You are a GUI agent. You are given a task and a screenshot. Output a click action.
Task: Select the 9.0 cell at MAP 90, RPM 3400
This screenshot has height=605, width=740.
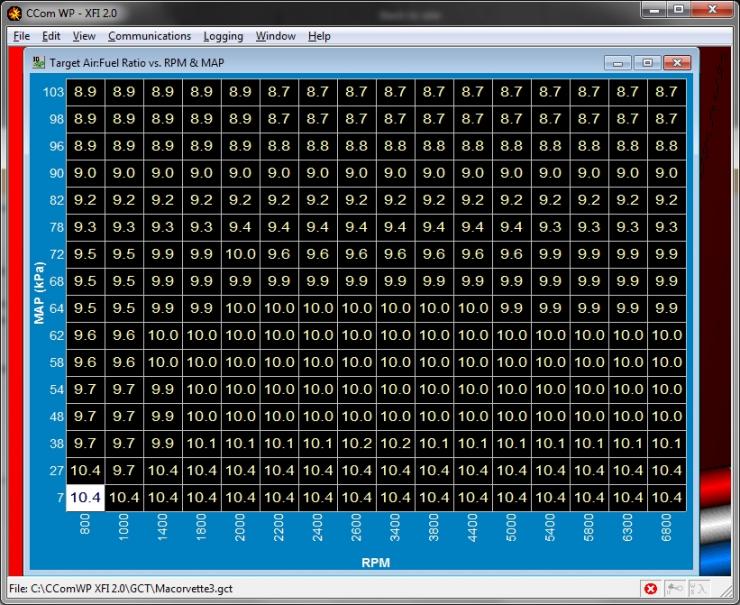click(395, 173)
